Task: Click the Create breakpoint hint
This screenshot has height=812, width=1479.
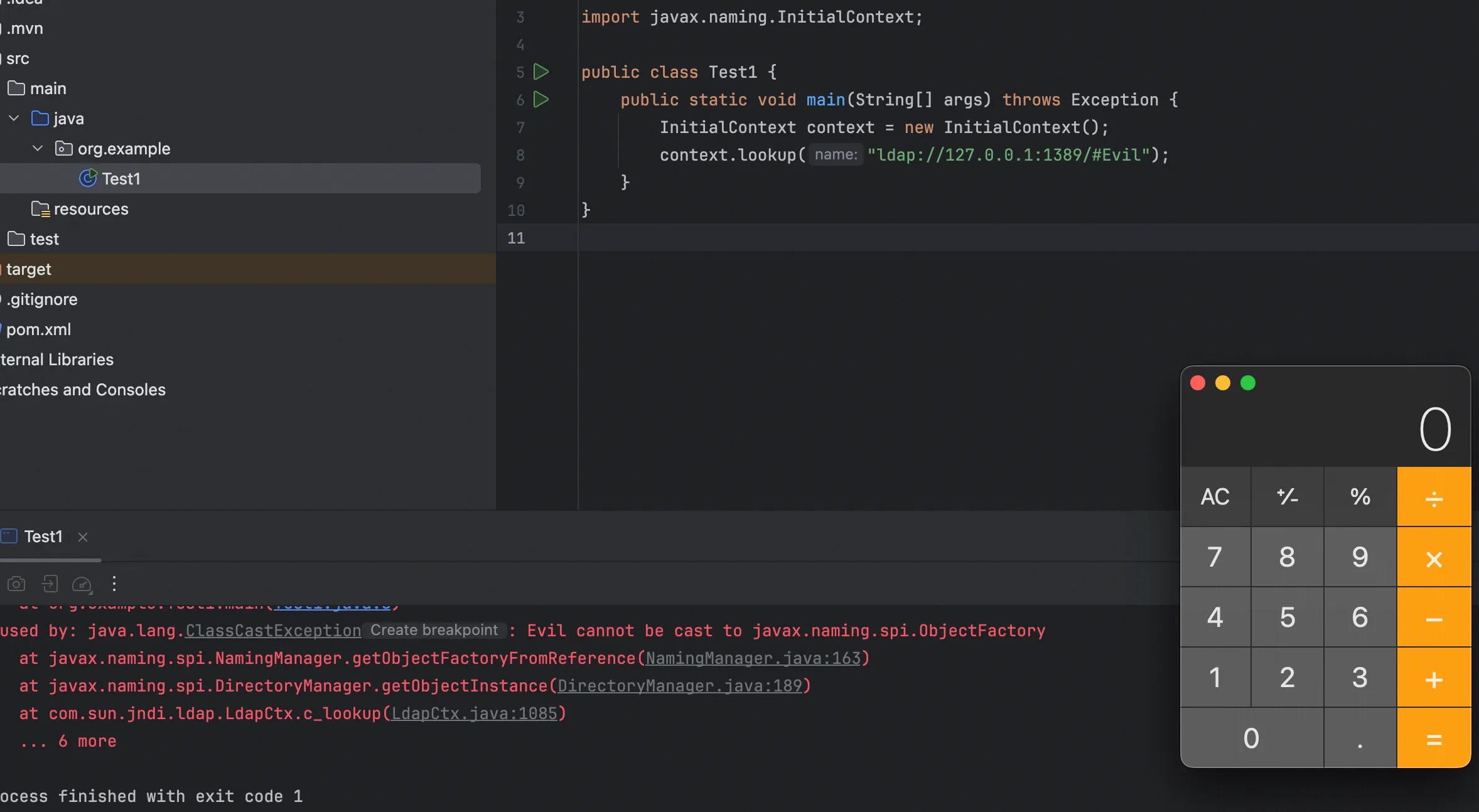Action: click(x=434, y=630)
